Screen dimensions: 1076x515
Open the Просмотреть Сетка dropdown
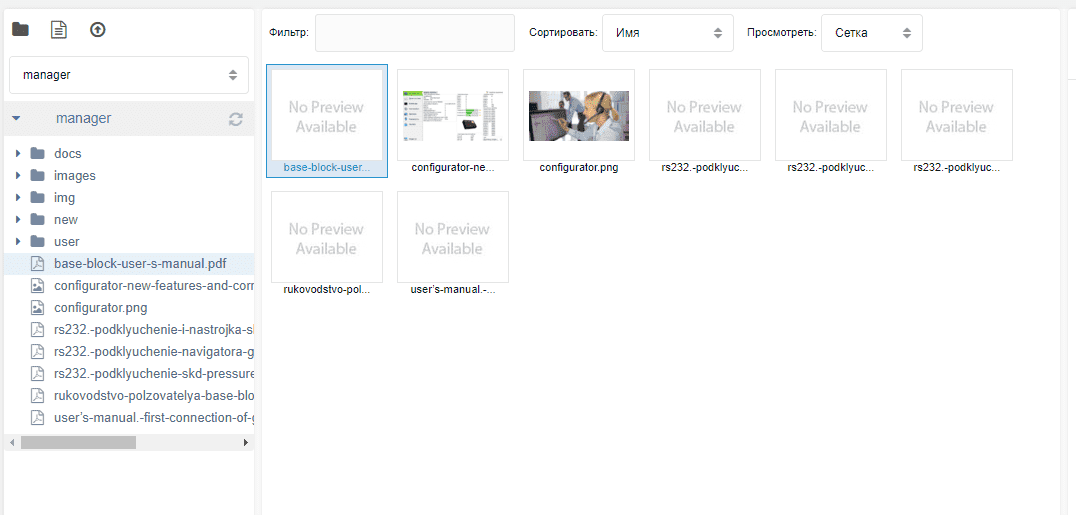pos(872,33)
